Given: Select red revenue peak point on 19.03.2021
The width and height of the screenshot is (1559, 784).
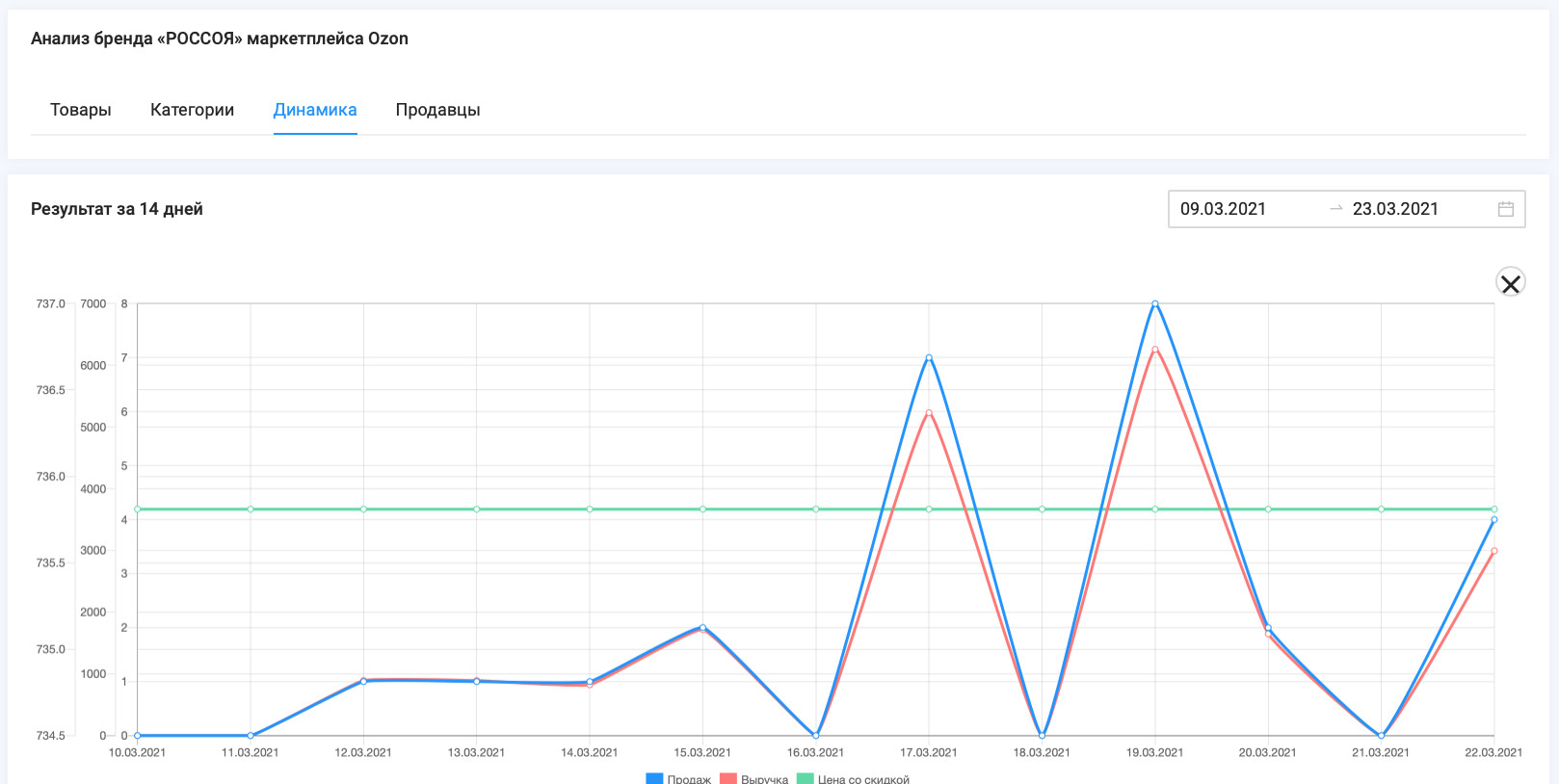Looking at the screenshot, I should (1155, 350).
